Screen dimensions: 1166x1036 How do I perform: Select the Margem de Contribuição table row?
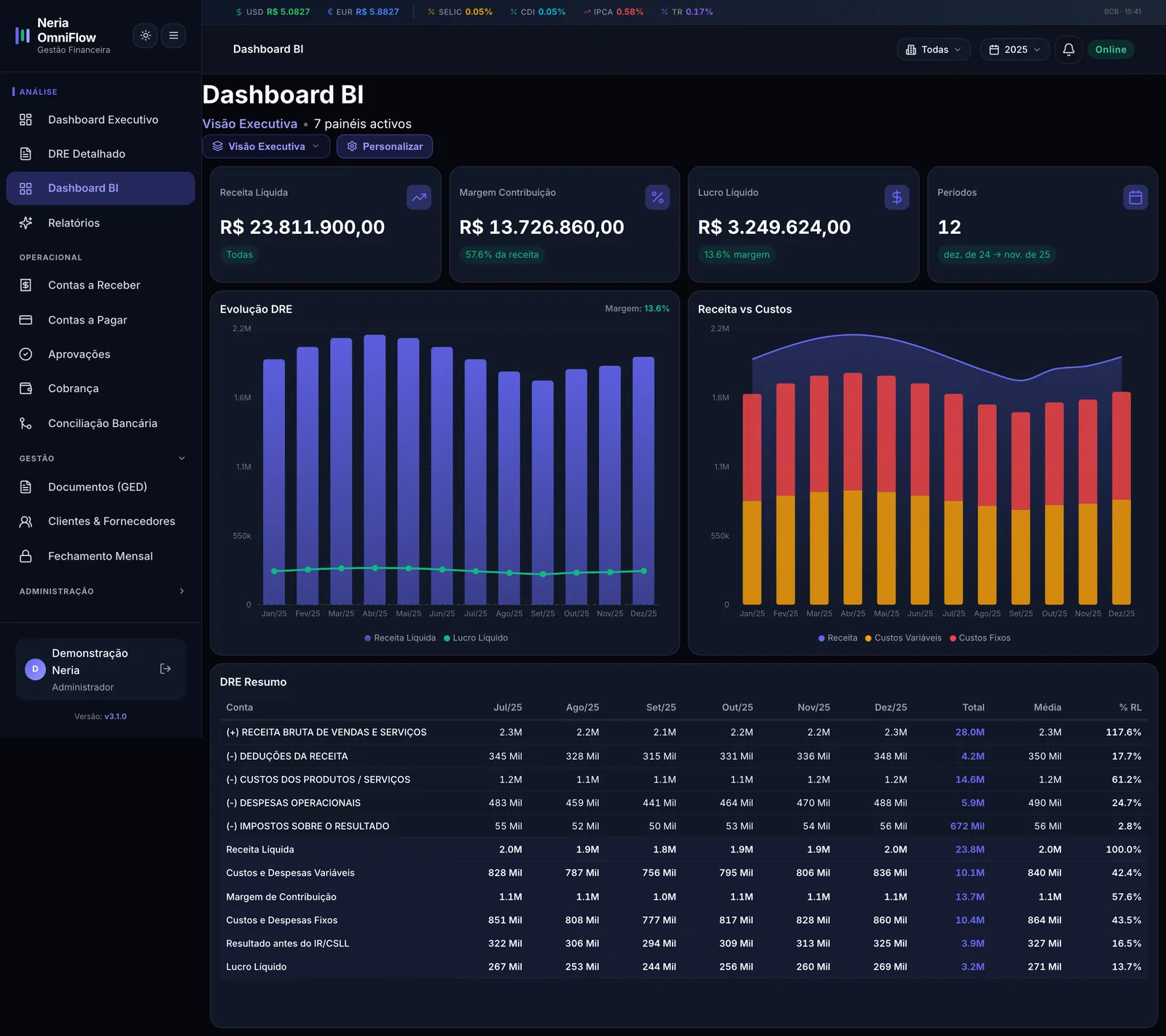coord(684,897)
